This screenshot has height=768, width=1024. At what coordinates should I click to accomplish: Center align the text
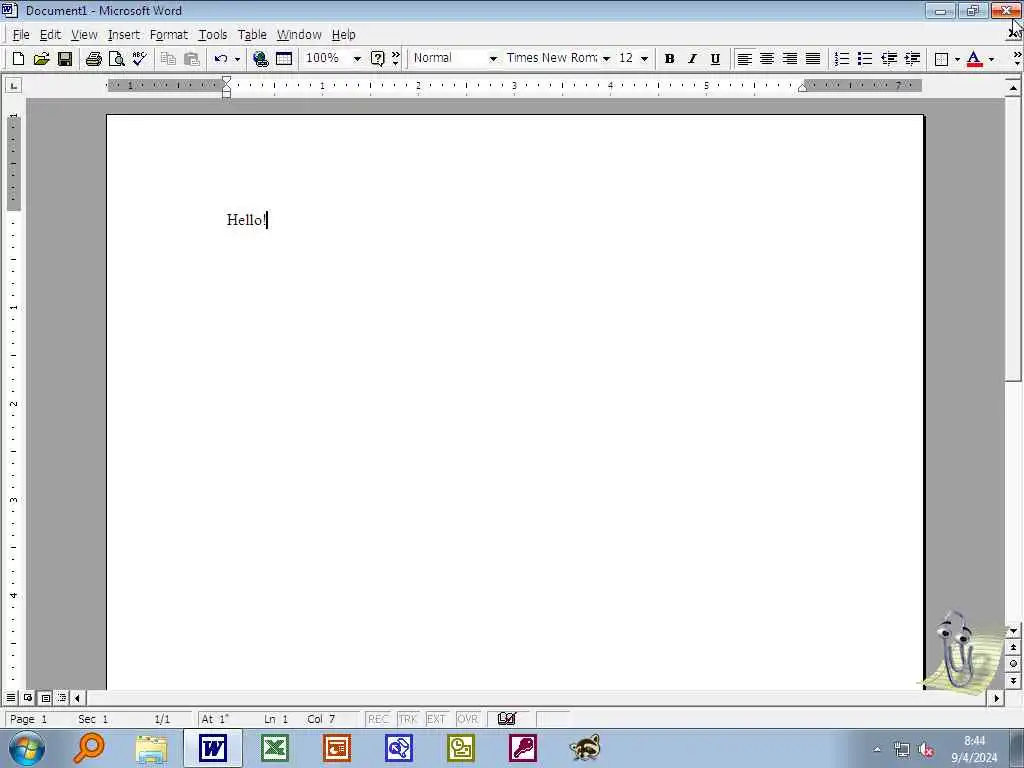pos(767,59)
